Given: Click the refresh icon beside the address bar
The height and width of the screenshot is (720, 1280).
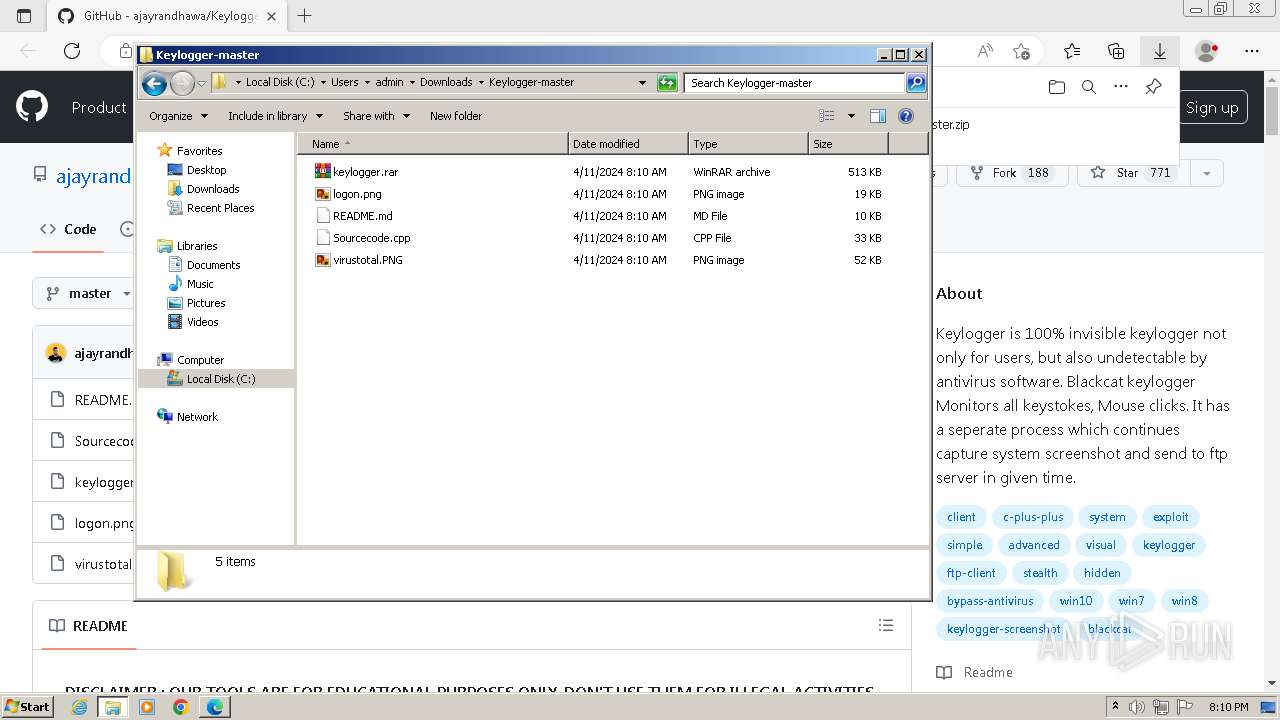Looking at the screenshot, I should point(667,83).
